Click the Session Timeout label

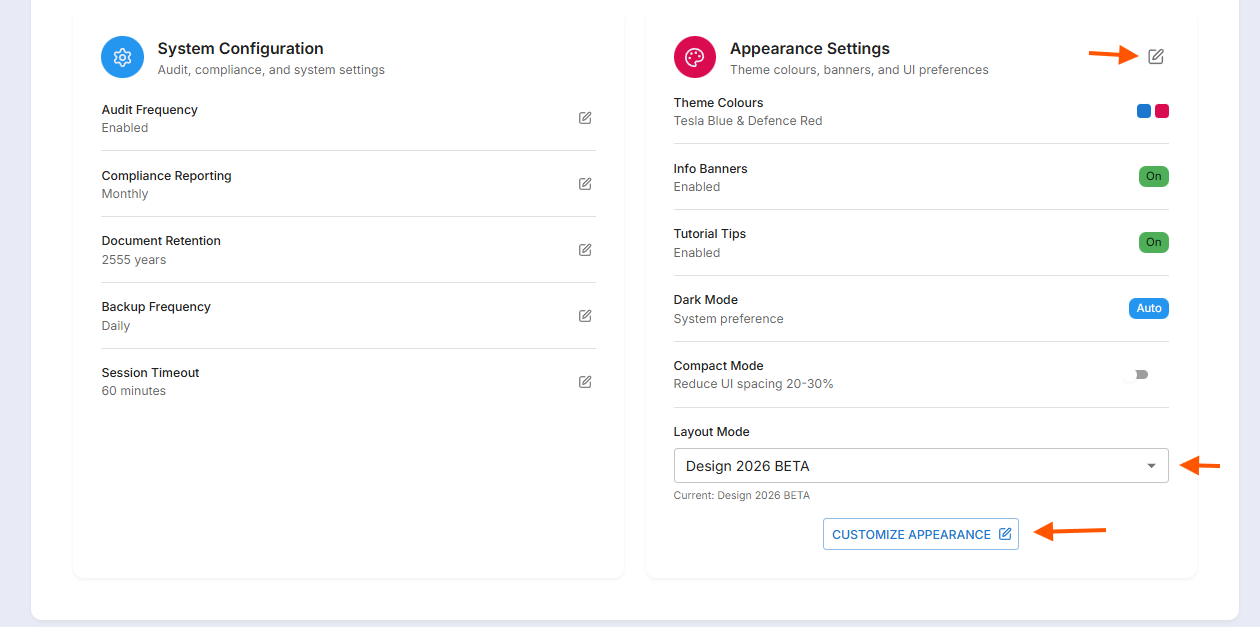(x=150, y=373)
